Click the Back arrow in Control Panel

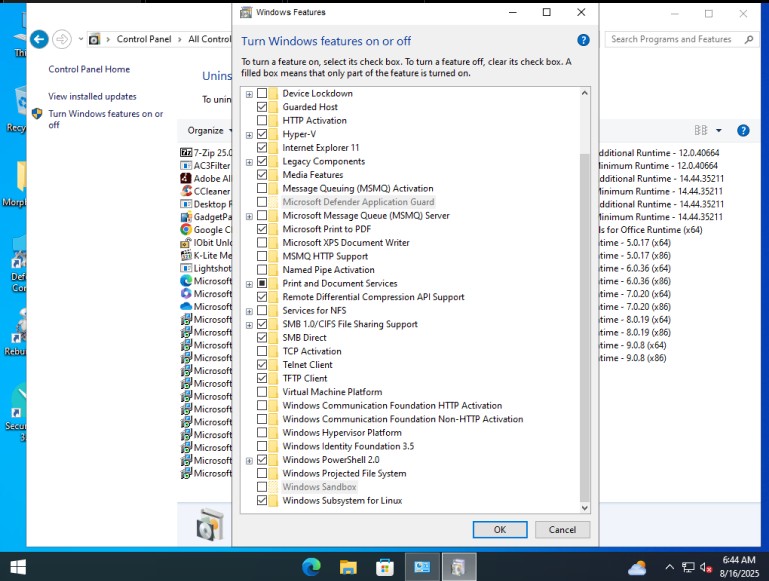click(x=39, y=39)
